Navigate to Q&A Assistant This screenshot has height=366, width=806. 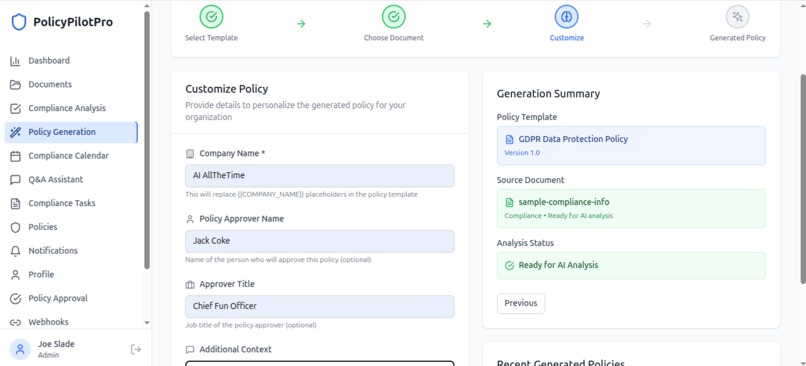[x=71, y=180]
